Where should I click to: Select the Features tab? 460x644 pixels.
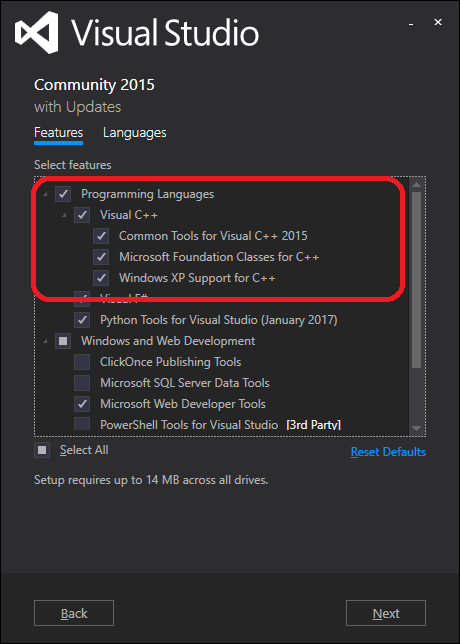(x=58, y=133)
